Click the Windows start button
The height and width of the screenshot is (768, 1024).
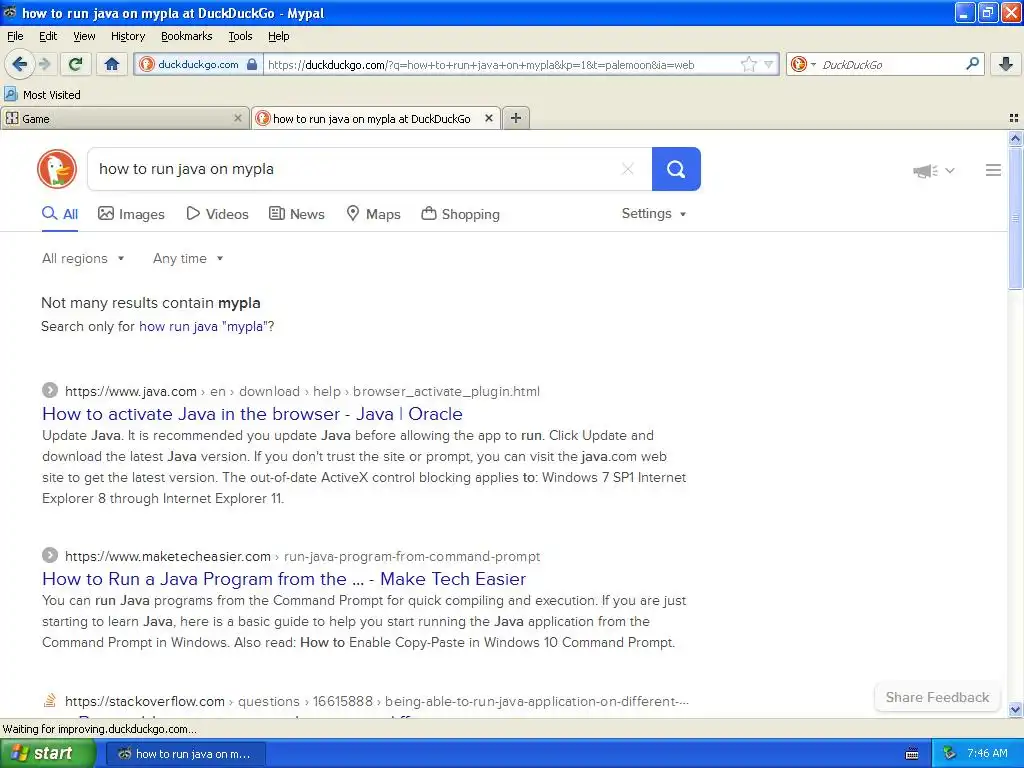pyautogui.click(x=47, y=754)
